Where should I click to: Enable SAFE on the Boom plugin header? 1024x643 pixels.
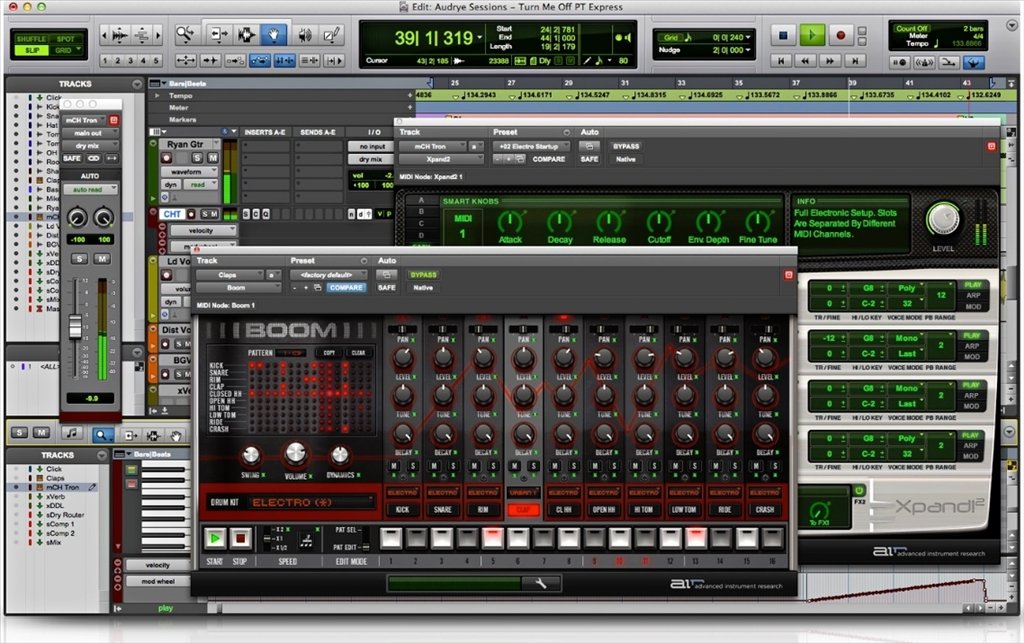[x=385, y=288]
